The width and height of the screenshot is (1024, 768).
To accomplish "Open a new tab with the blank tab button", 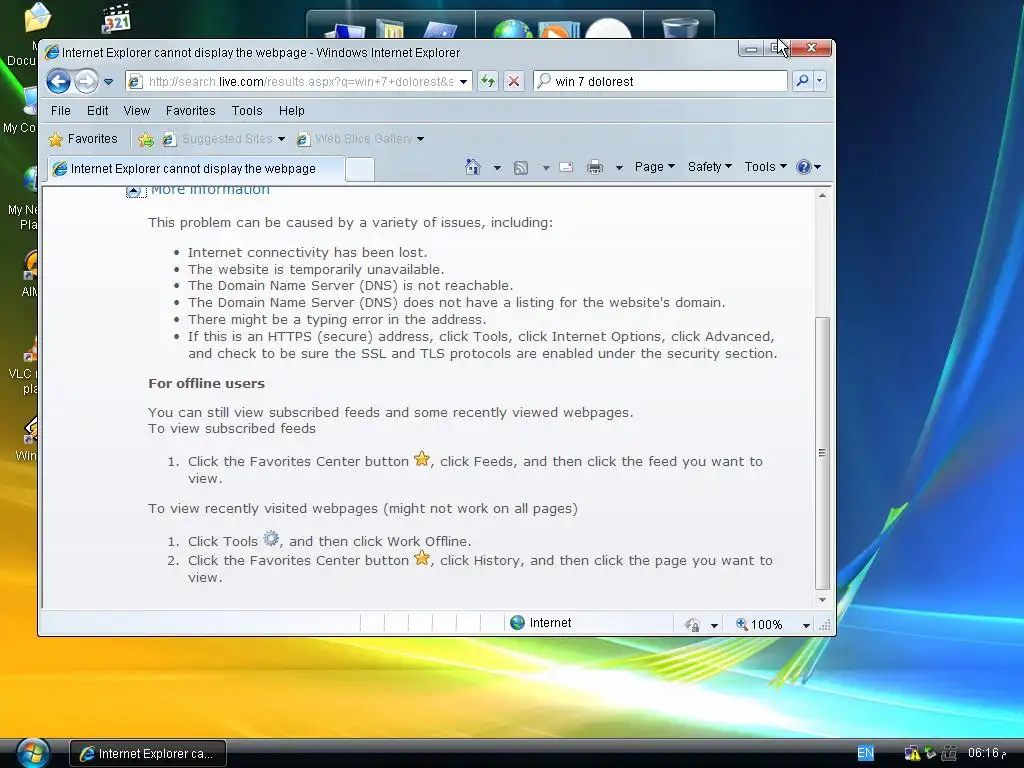I will 359,169.
